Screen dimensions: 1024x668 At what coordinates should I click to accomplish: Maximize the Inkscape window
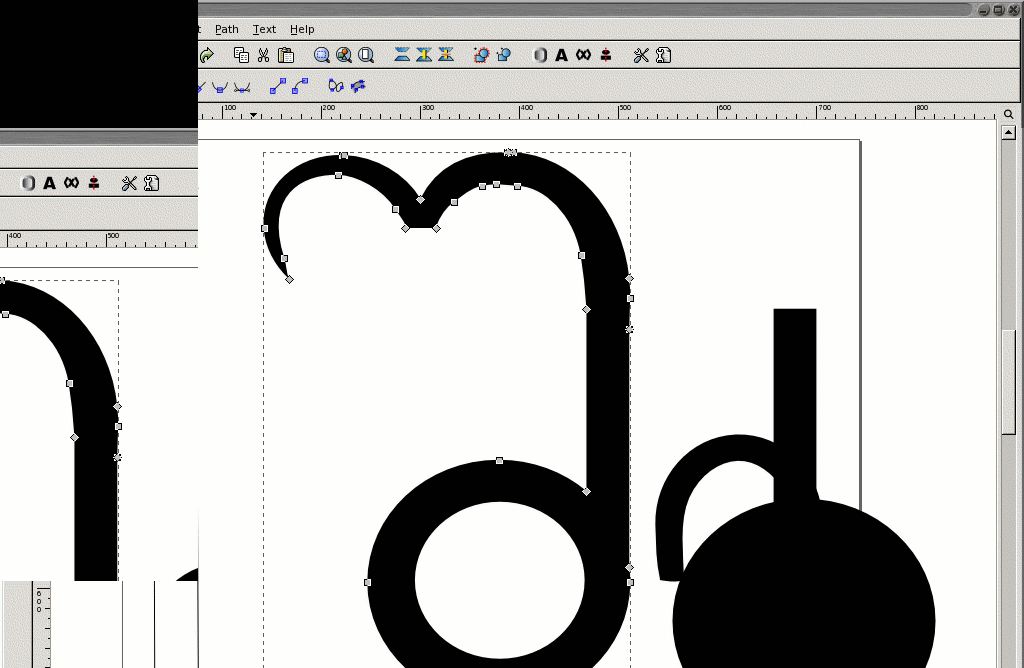coord(999,10)
